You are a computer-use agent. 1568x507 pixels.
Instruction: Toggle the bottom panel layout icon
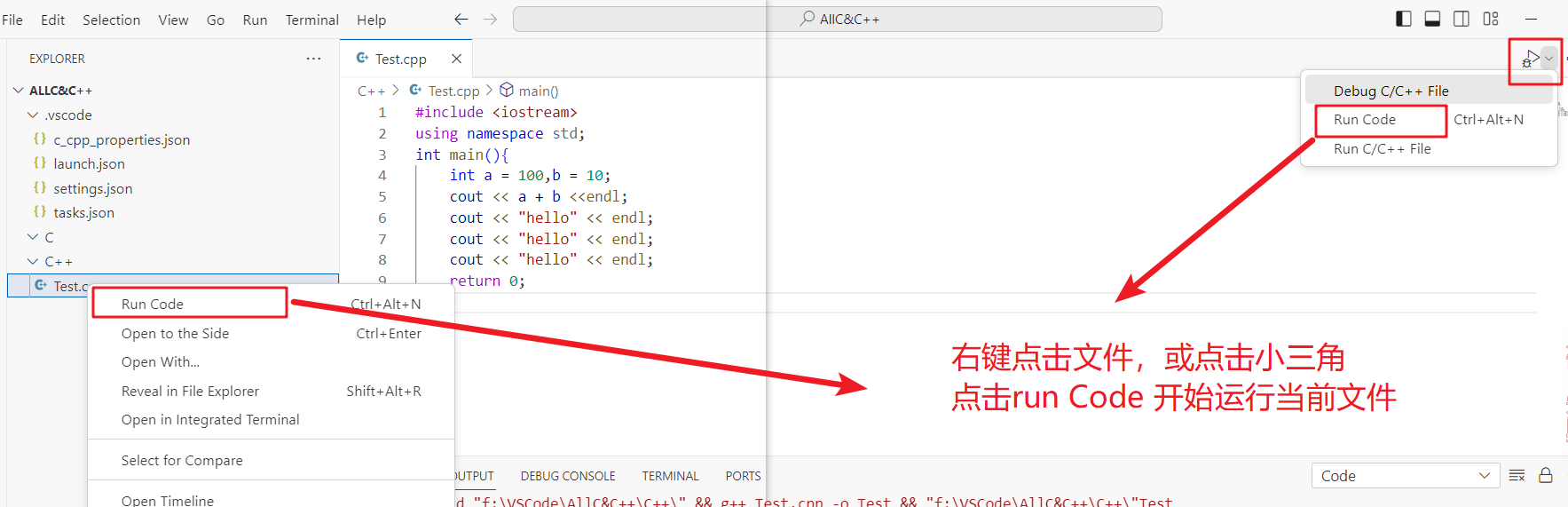1432,19
